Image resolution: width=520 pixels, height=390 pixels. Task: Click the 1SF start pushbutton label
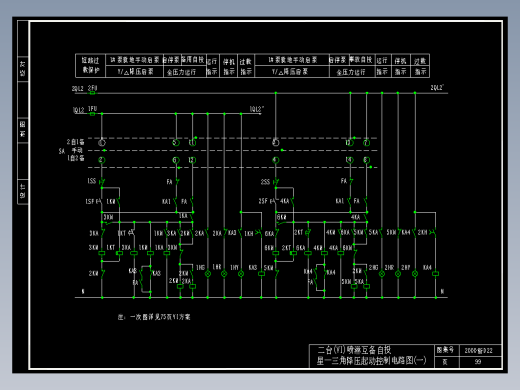90,201
